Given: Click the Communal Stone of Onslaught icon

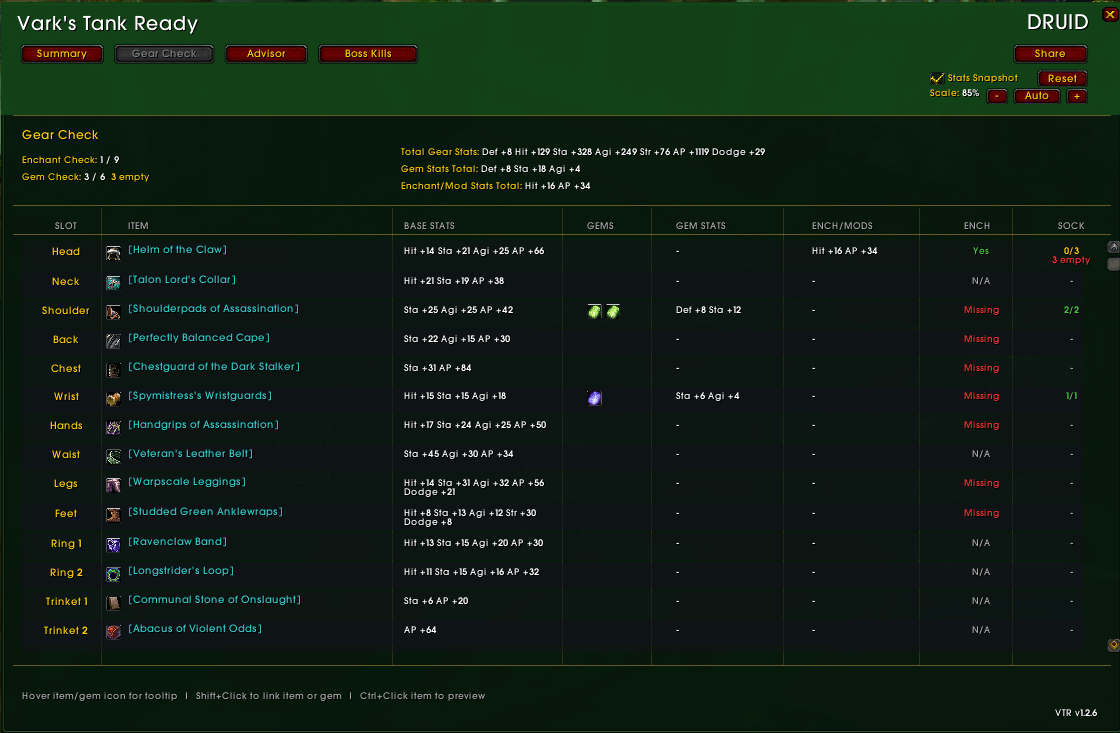Looking at the screenshot, I should click(113, 603).
